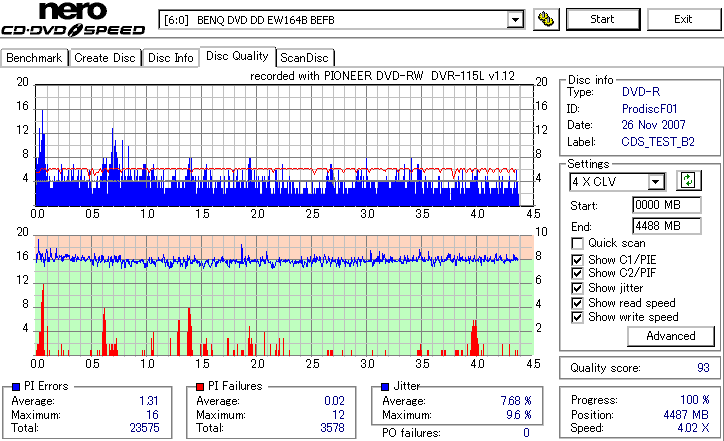
Task: Click the End position field 4488 MB
Action: click(x=666, y=226)
